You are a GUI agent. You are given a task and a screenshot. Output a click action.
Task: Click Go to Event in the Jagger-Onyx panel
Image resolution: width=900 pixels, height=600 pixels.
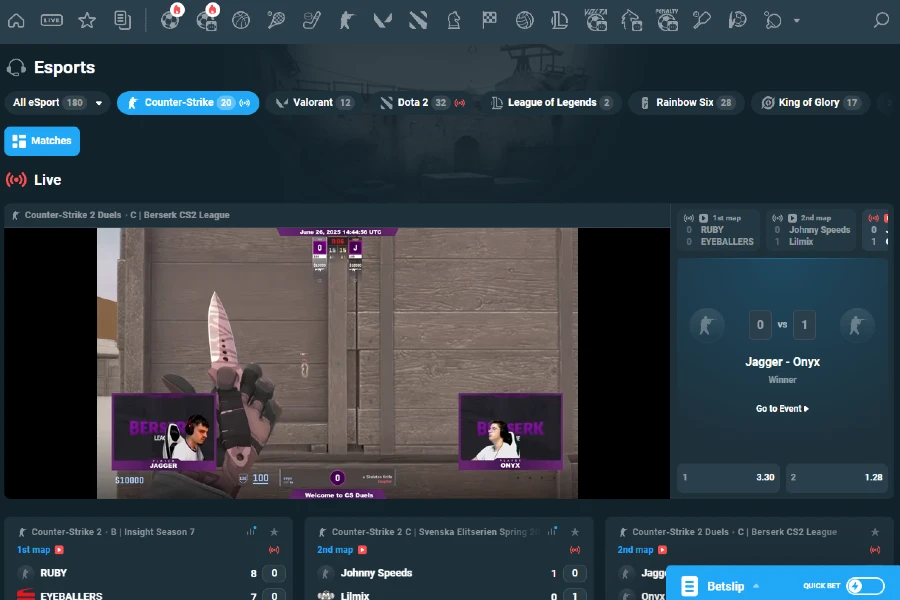point(782,408)
